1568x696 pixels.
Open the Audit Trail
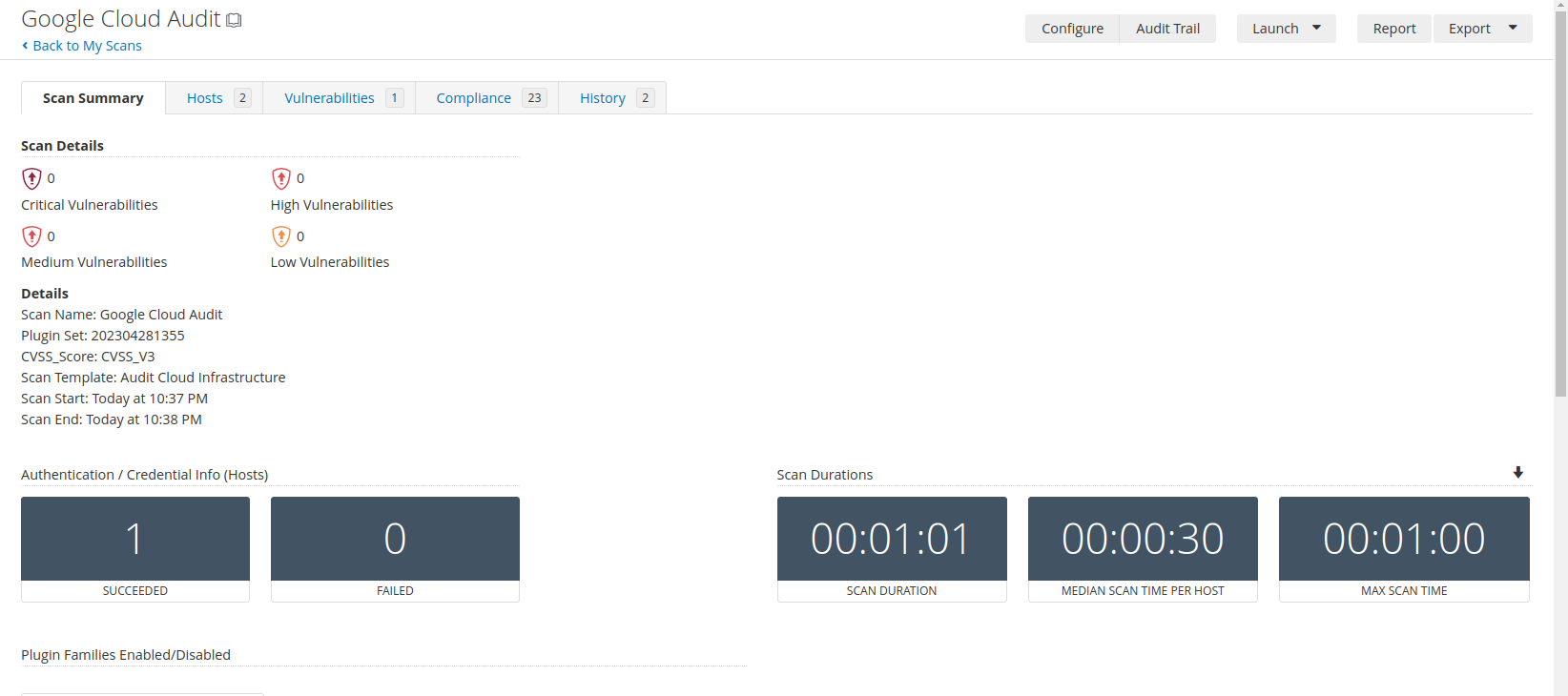pyautogui.click(x=1167, y=29)
